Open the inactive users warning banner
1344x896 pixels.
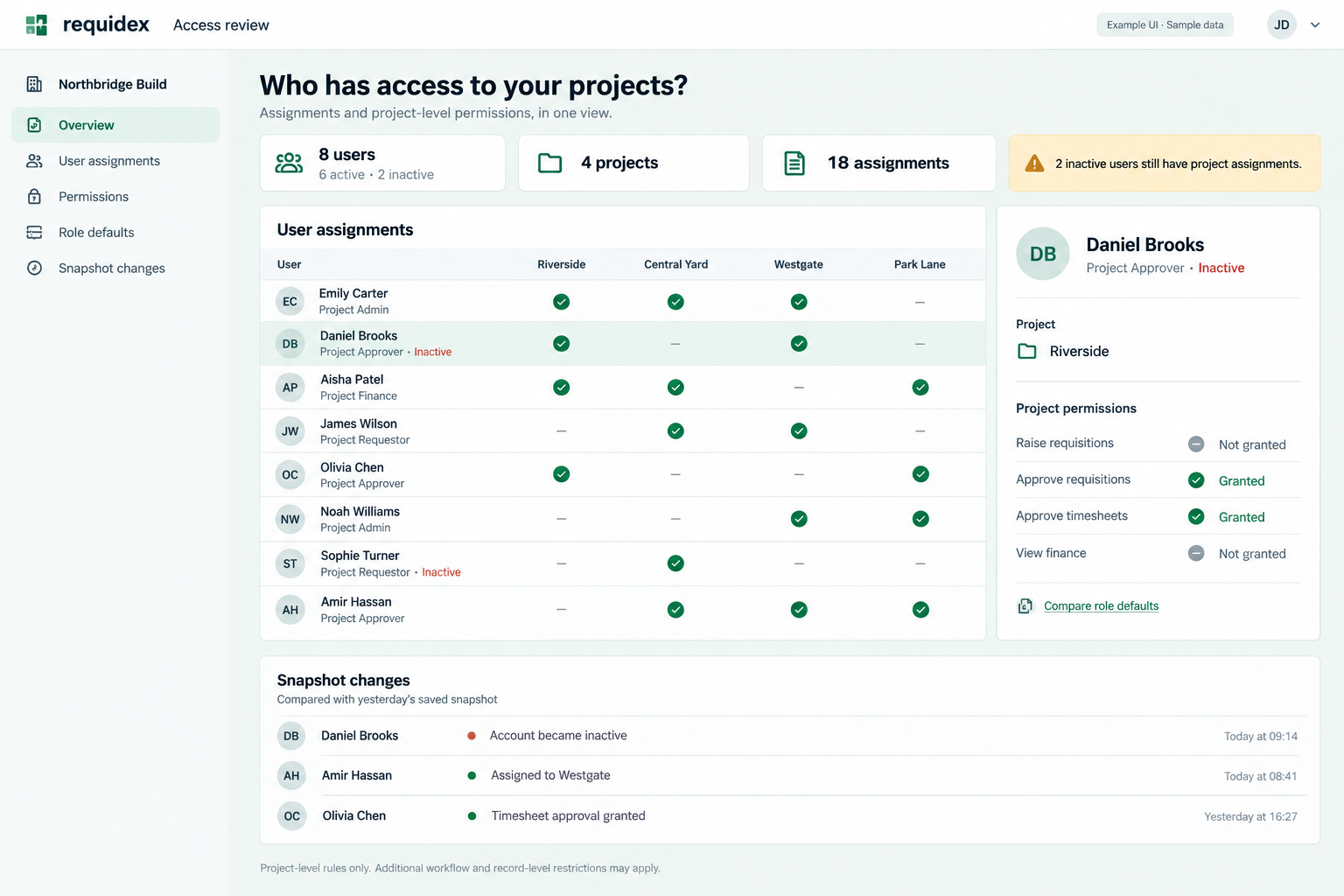pos(1165,163)
